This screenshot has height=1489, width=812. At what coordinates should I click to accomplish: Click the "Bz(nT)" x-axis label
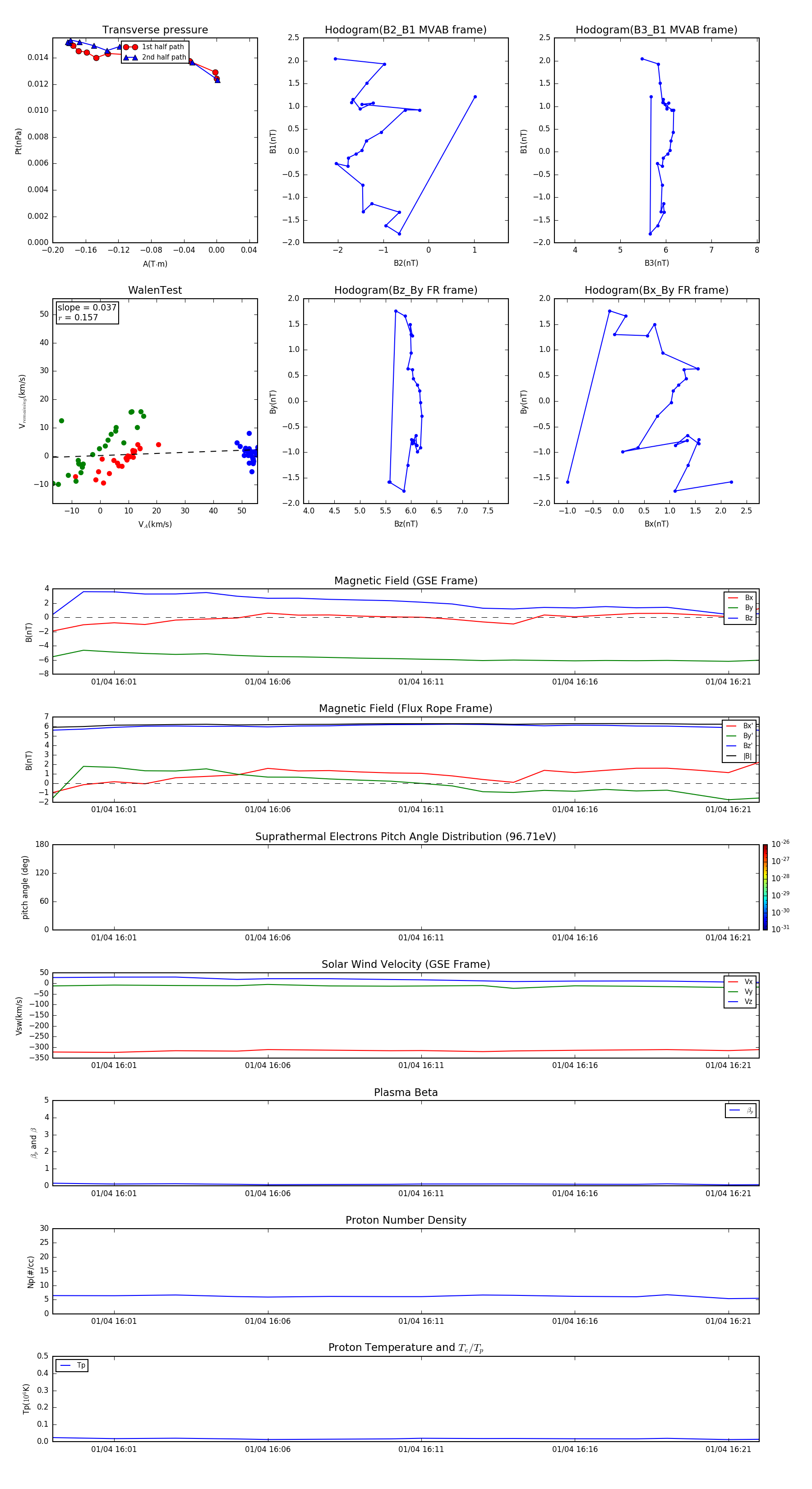(406, 524)
